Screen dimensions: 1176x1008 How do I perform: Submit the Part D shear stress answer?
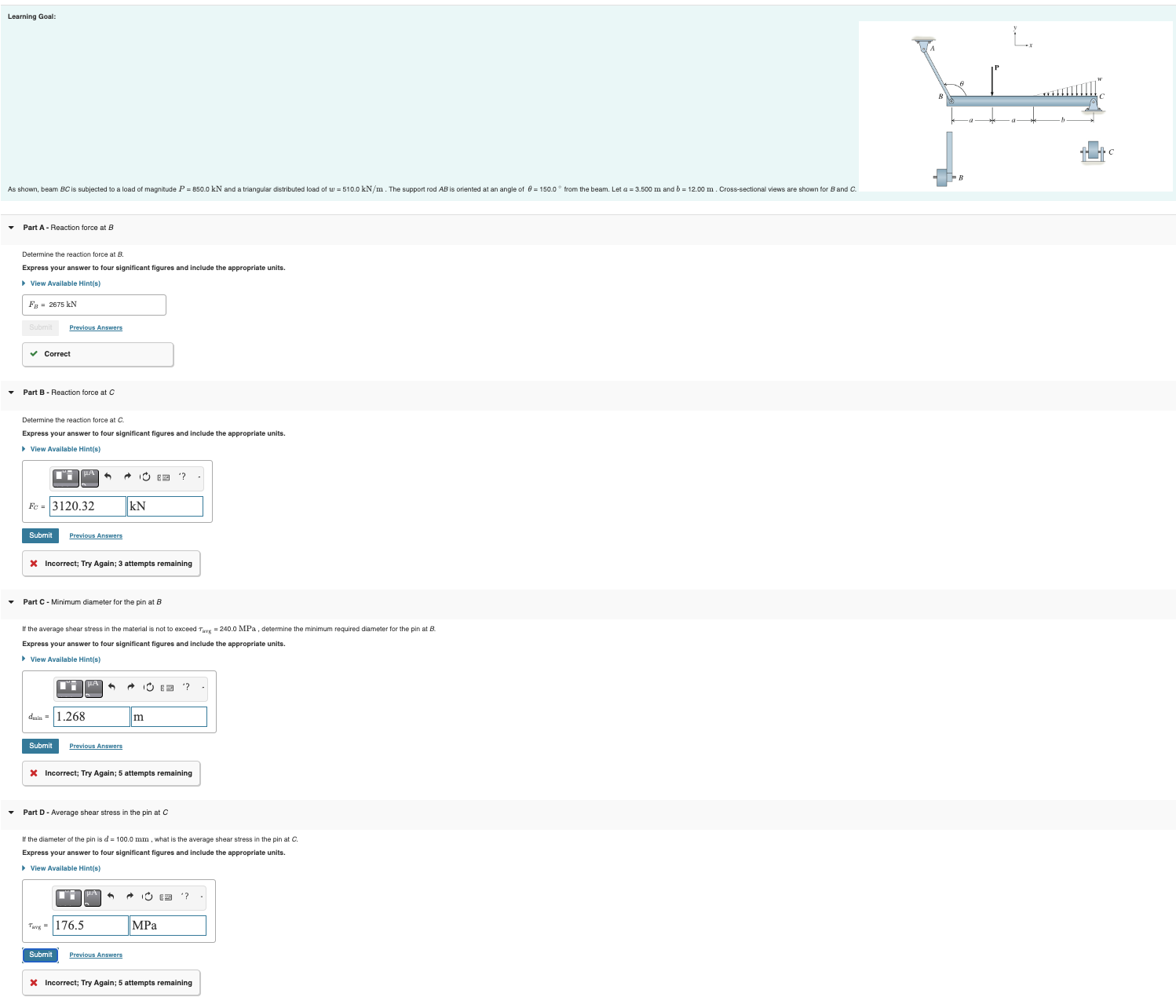40,955
